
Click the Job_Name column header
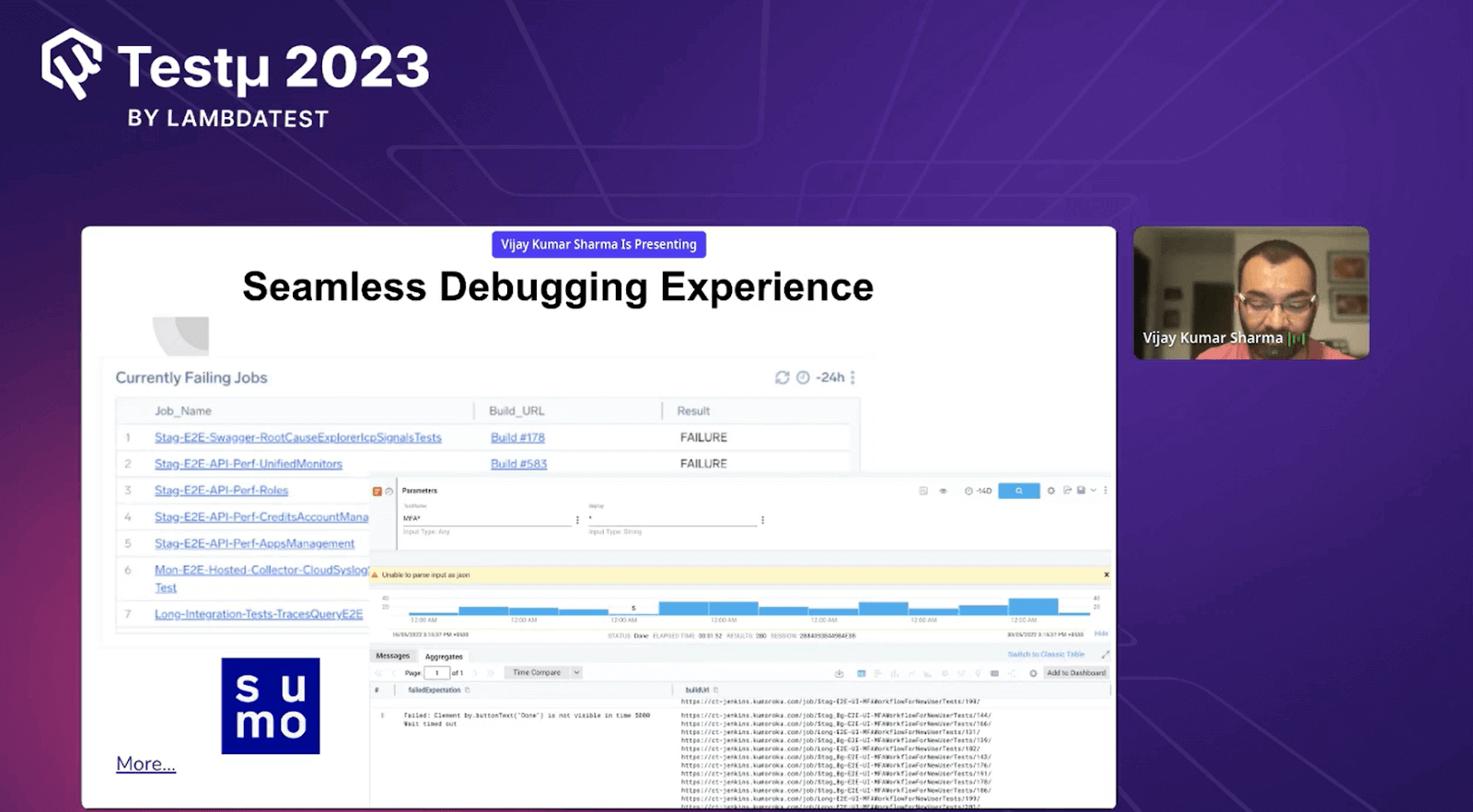click(183, 411)
